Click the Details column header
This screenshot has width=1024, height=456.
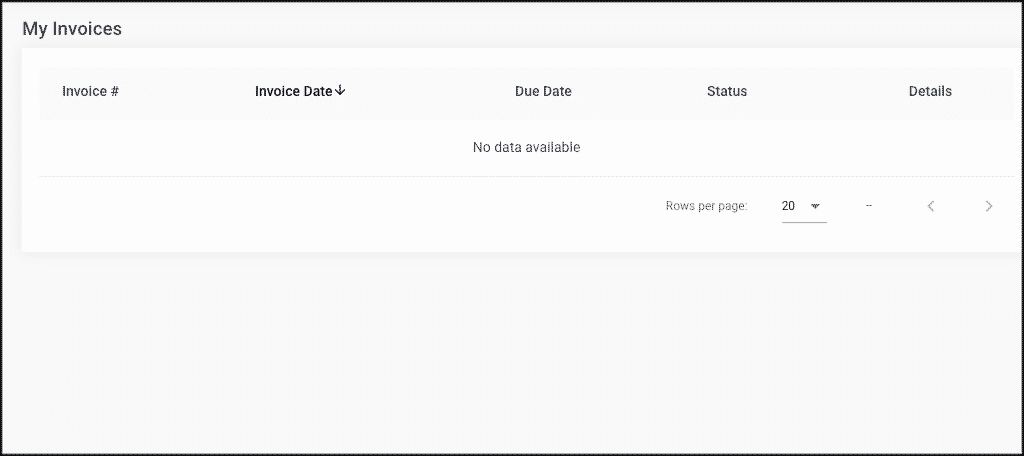pyautogui.click(x=930, y=91)
